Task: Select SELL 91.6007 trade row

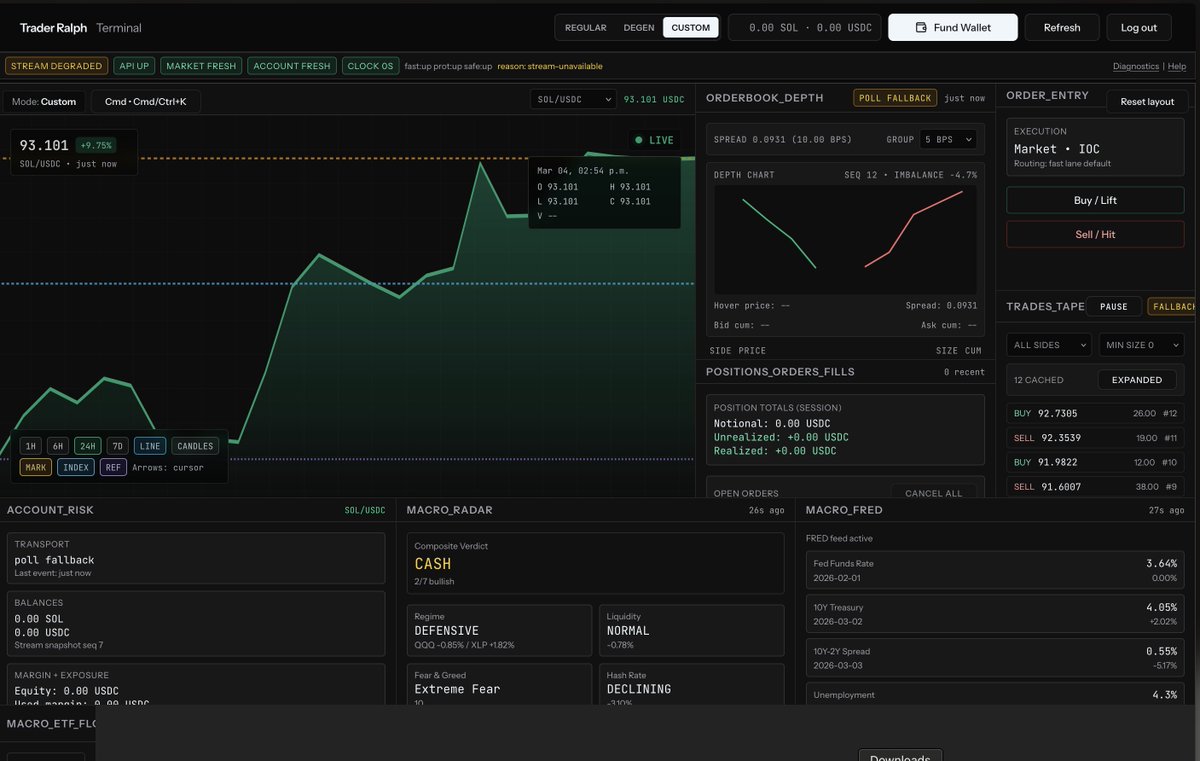Action: (1095, 486)
